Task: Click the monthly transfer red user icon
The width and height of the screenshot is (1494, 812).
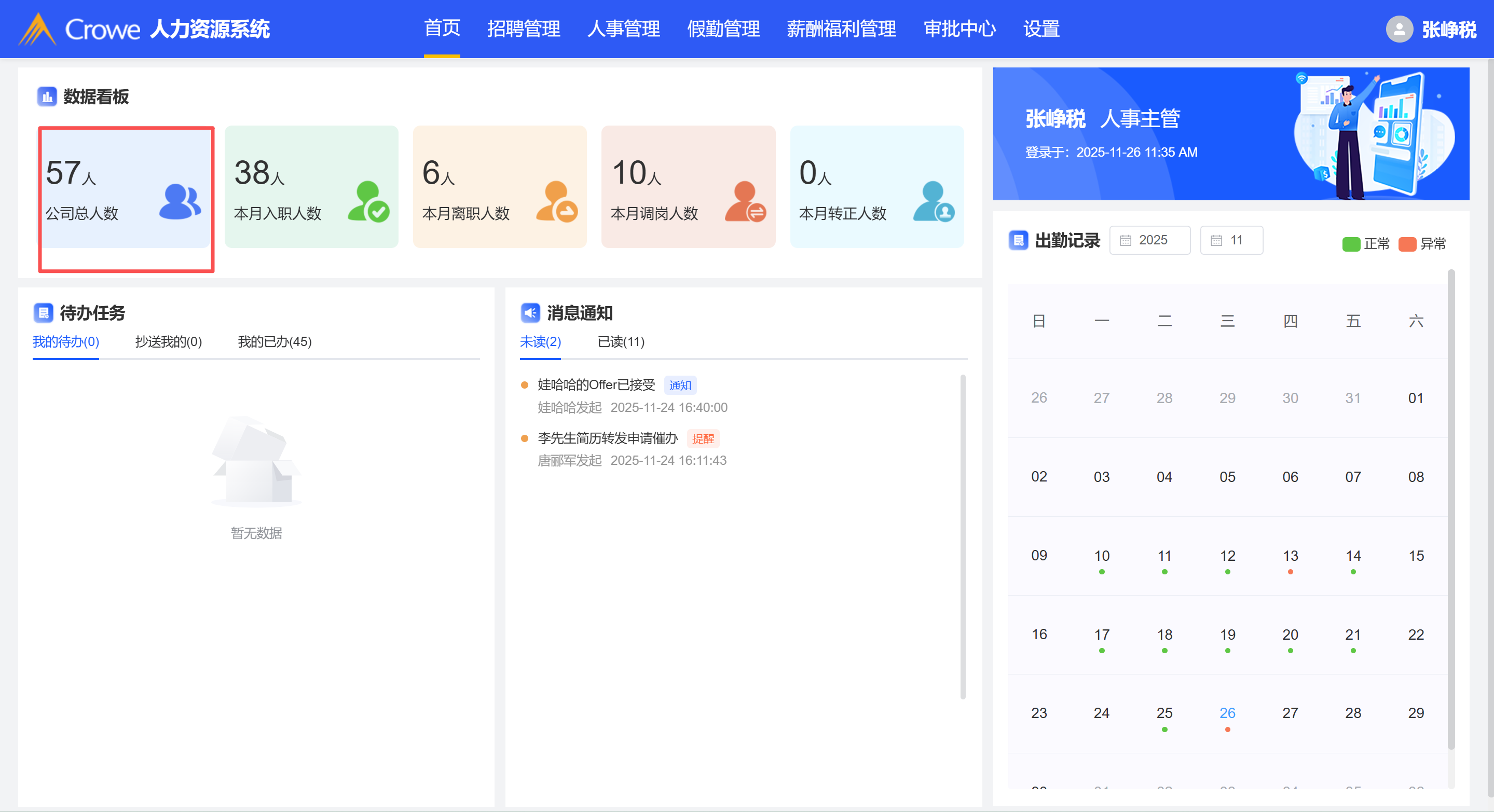Action: tap(745, 201)
